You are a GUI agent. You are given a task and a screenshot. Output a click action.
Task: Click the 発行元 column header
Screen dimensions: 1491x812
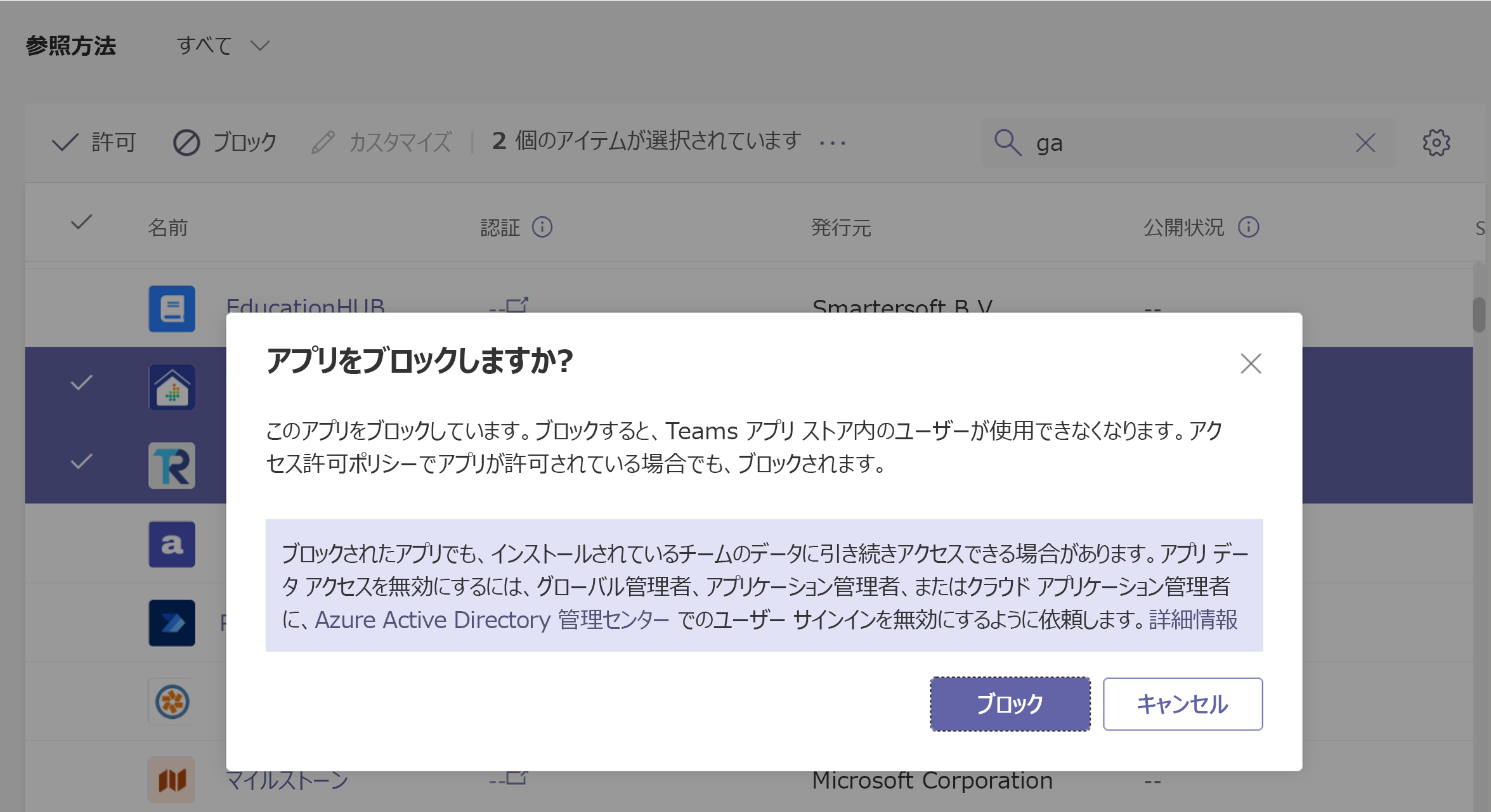841,228
